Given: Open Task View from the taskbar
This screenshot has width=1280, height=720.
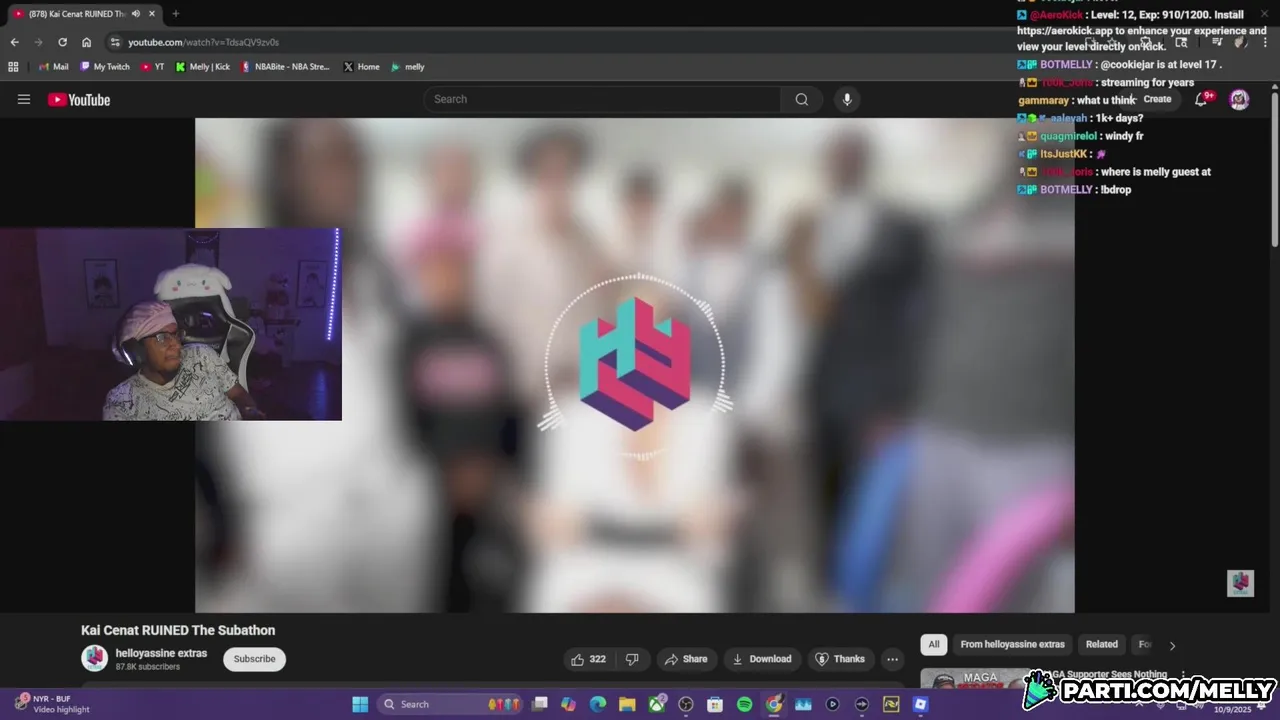Looking at the screenshot, I should [540, 704].
